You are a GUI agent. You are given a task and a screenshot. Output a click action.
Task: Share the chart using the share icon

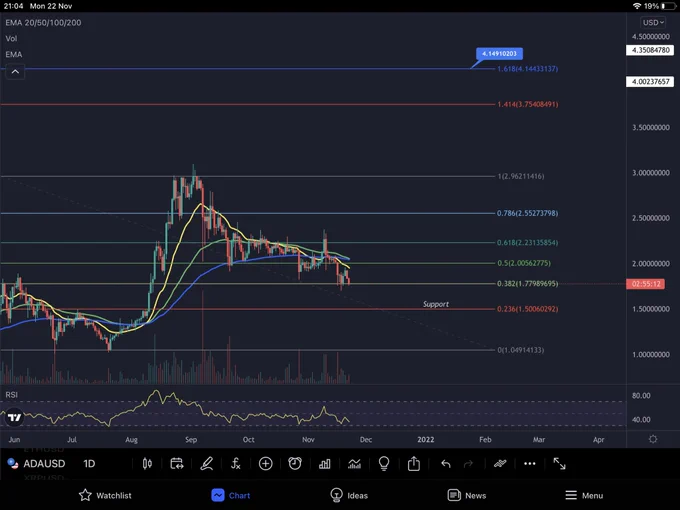(414, 463)
